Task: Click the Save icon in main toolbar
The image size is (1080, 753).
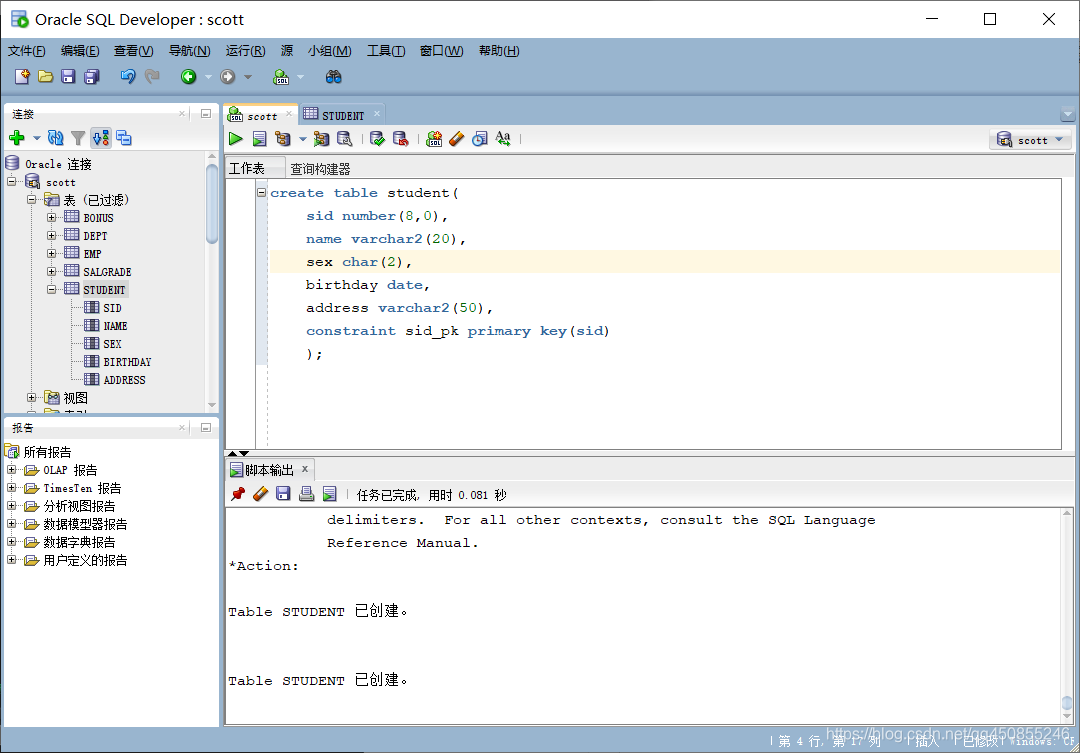Action: pyautogui.click(x=68, y=76)
